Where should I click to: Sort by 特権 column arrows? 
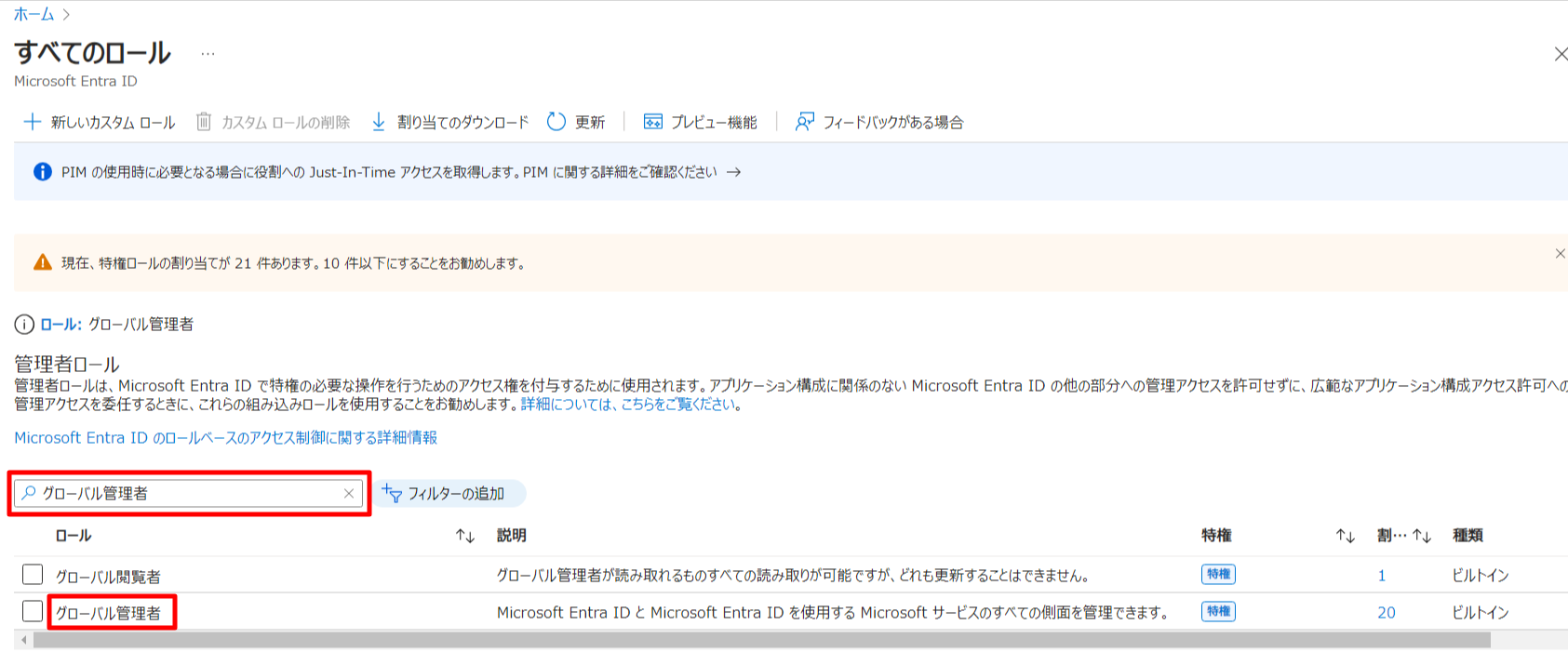pyautogui.click(x=1346, y=536)
